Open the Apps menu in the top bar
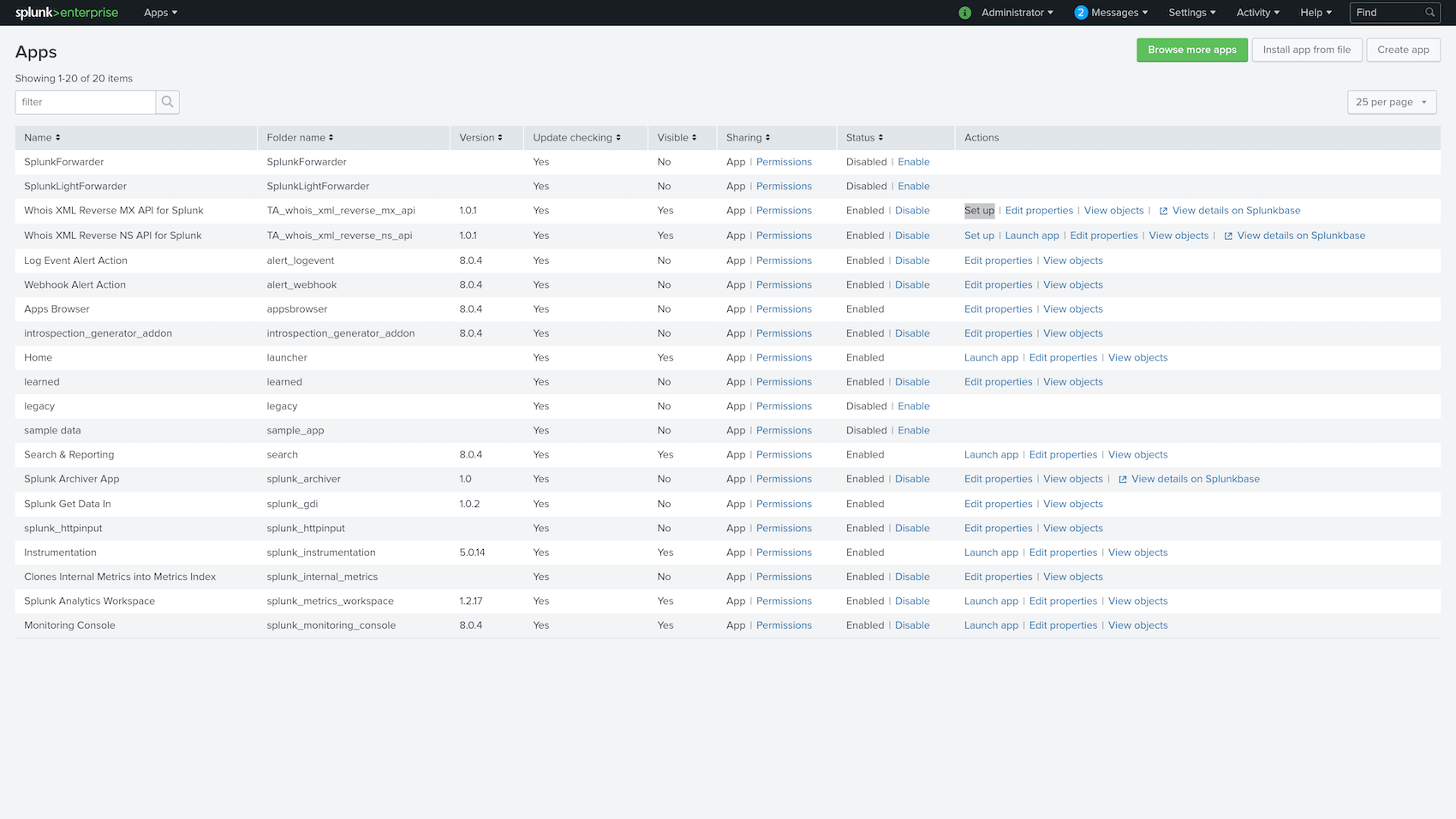 160,13
